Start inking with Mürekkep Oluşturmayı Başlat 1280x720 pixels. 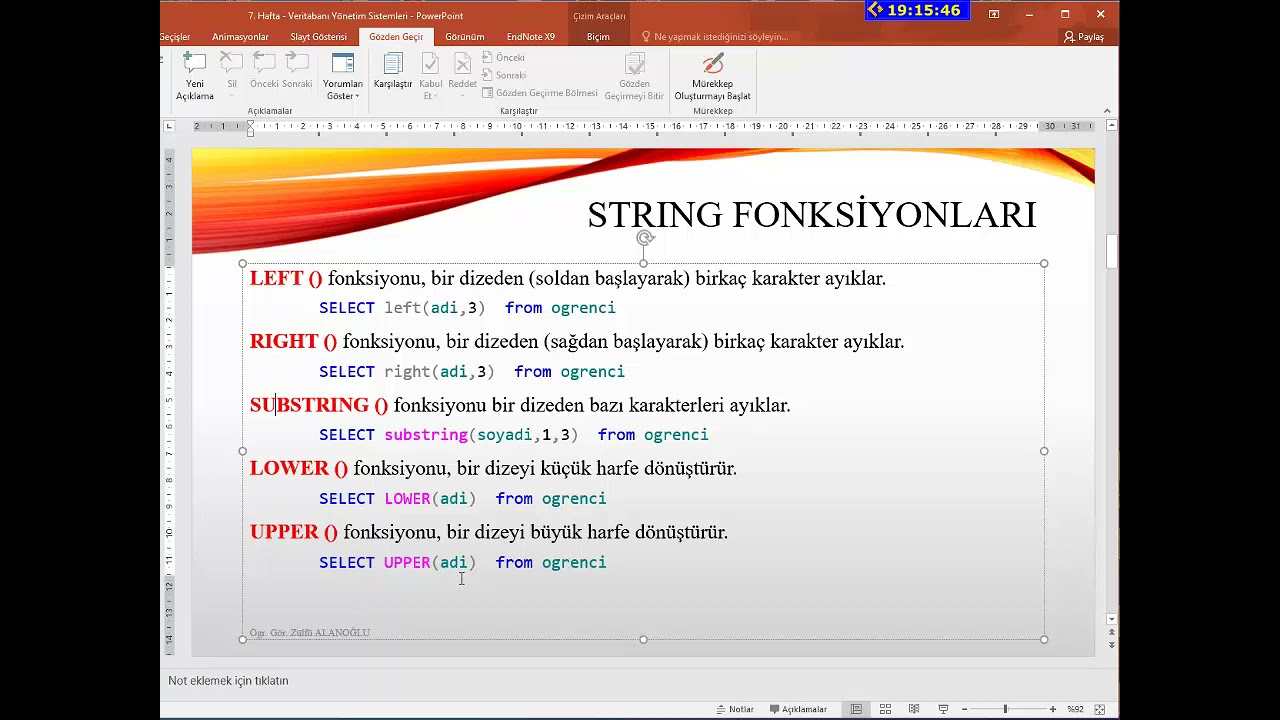click(712, 77)
